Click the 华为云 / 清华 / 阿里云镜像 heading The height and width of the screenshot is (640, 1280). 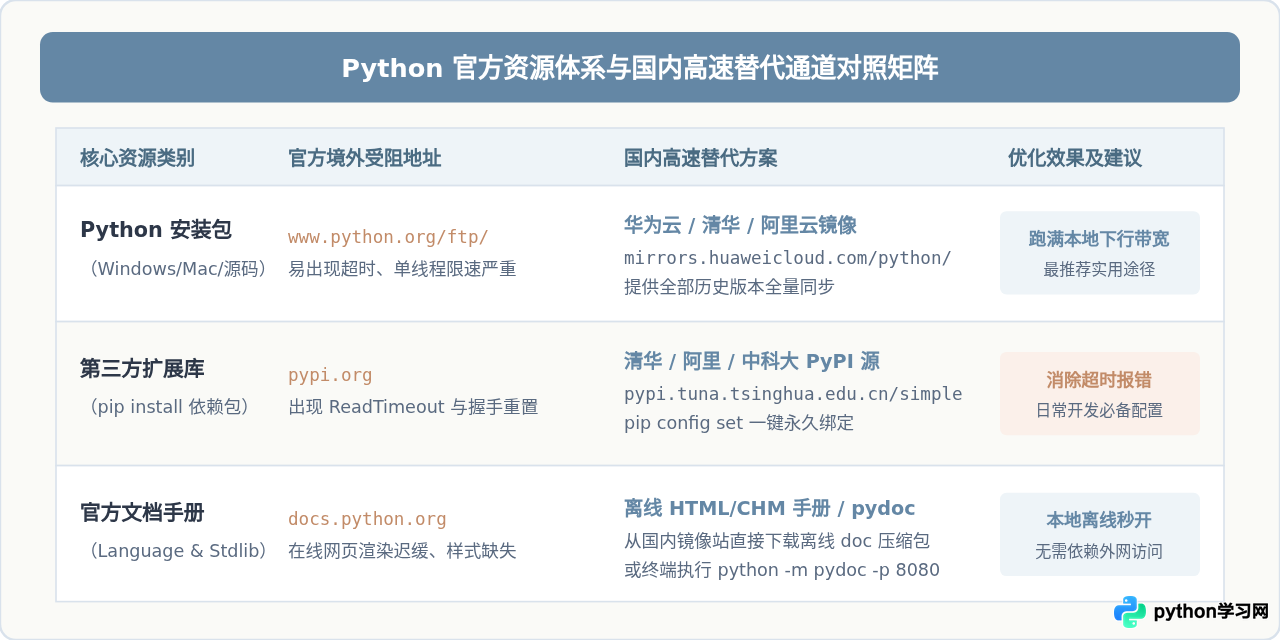click(740, 225)
